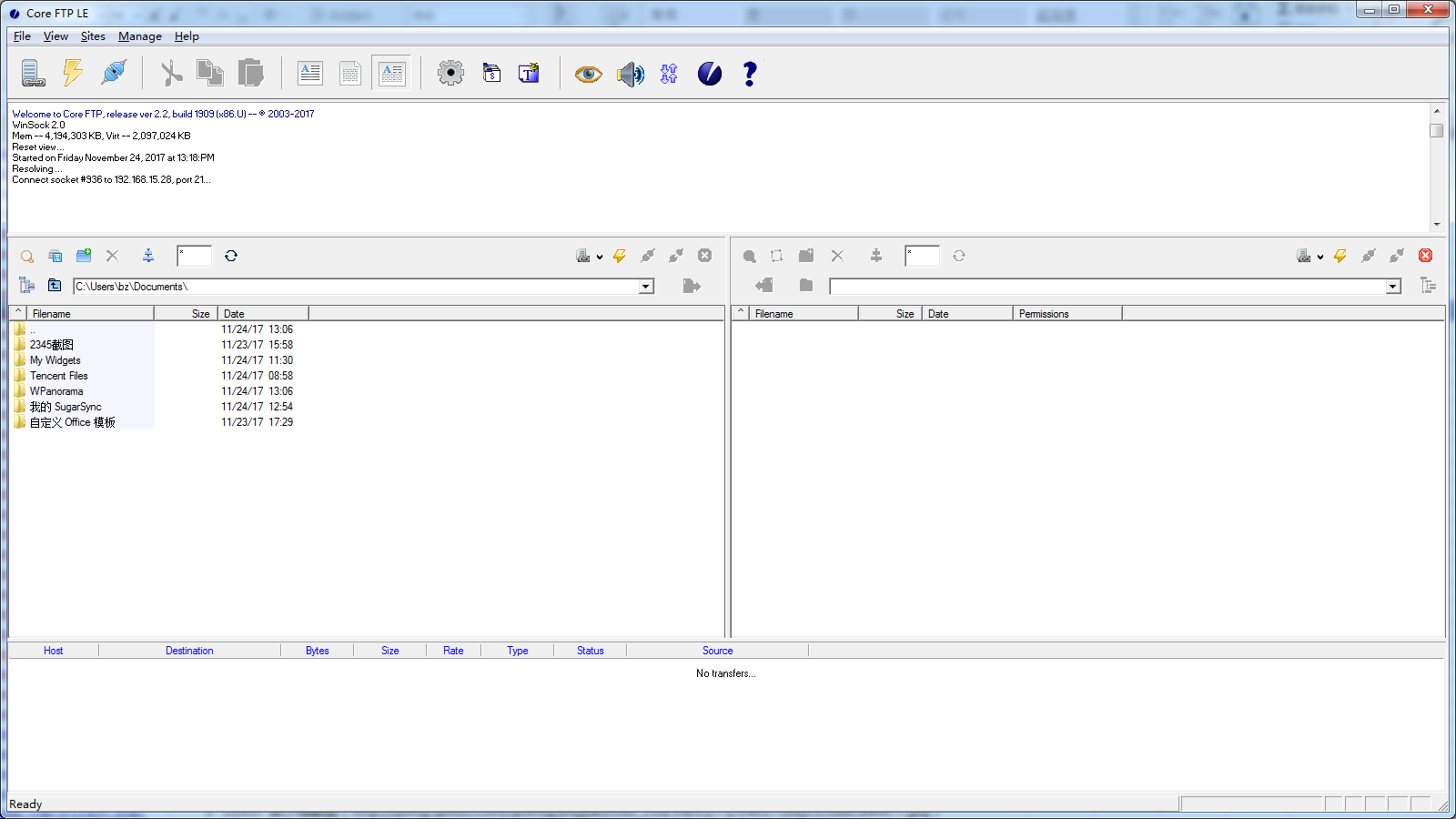Click the local pane save-disk icon
The width and height of the screenshot is (1456, 819).
(56, 257)
